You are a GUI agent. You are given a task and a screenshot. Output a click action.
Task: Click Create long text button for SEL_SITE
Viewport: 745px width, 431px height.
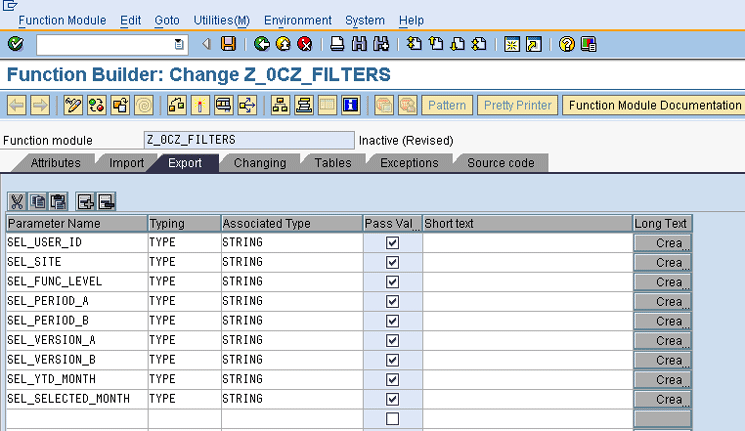pos(662,262)
